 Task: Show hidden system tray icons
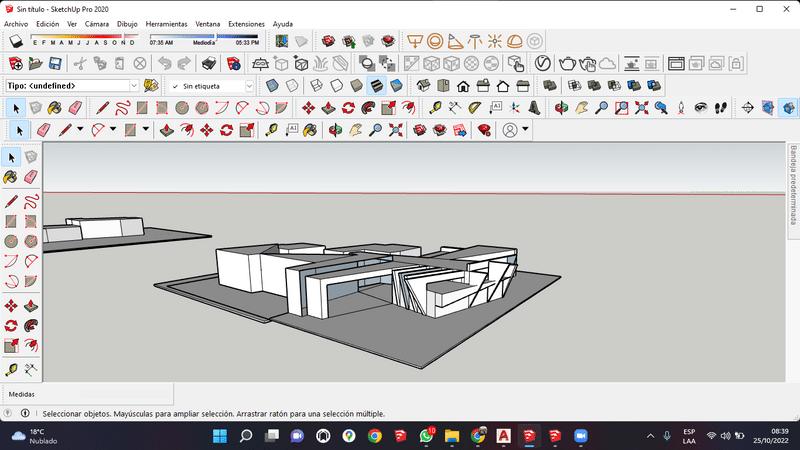coord(651,436)
